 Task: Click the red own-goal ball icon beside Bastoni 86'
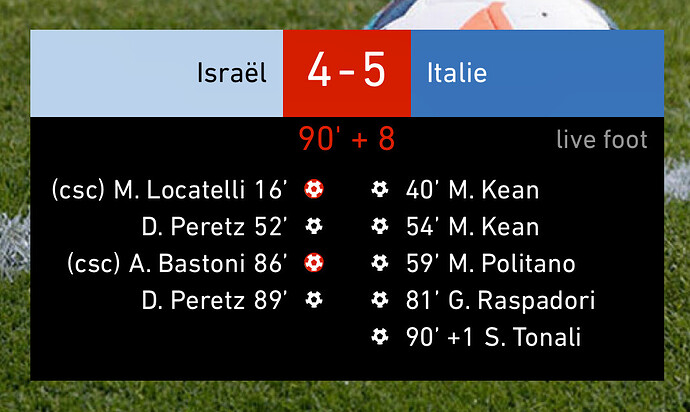[x=314, y=263]
